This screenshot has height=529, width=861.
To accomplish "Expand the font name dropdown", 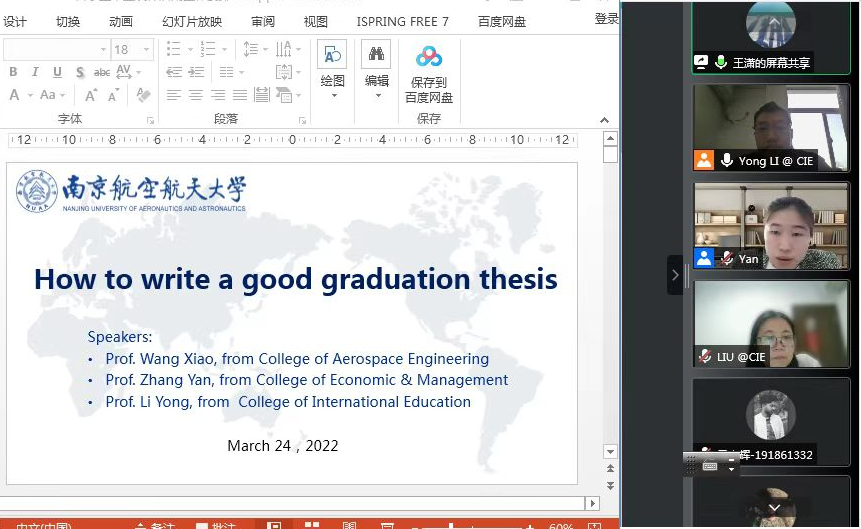I will pyautogui.click(x=102, y=49).
